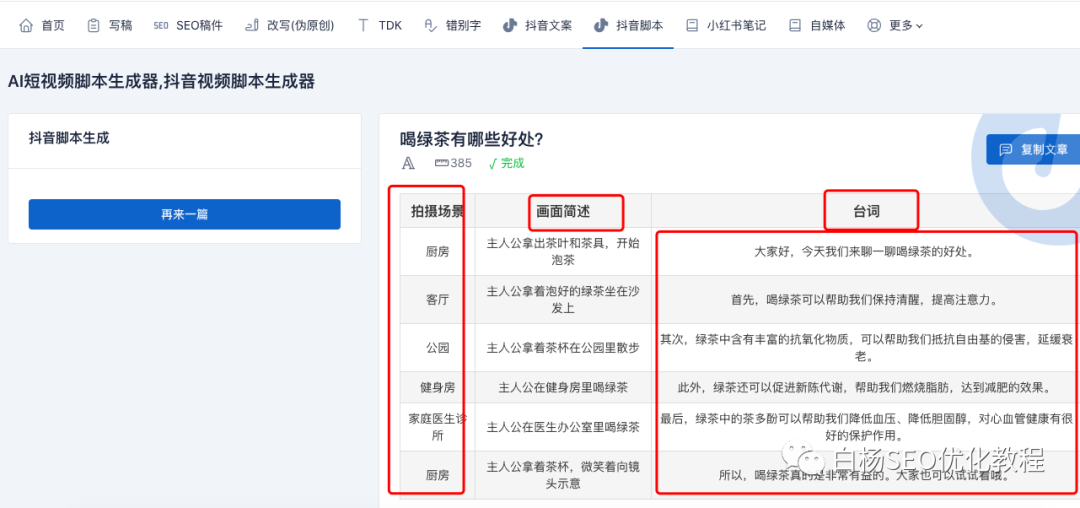Click the word count ruler icon
The image size is (1080, 508).
tap(442, 163)
